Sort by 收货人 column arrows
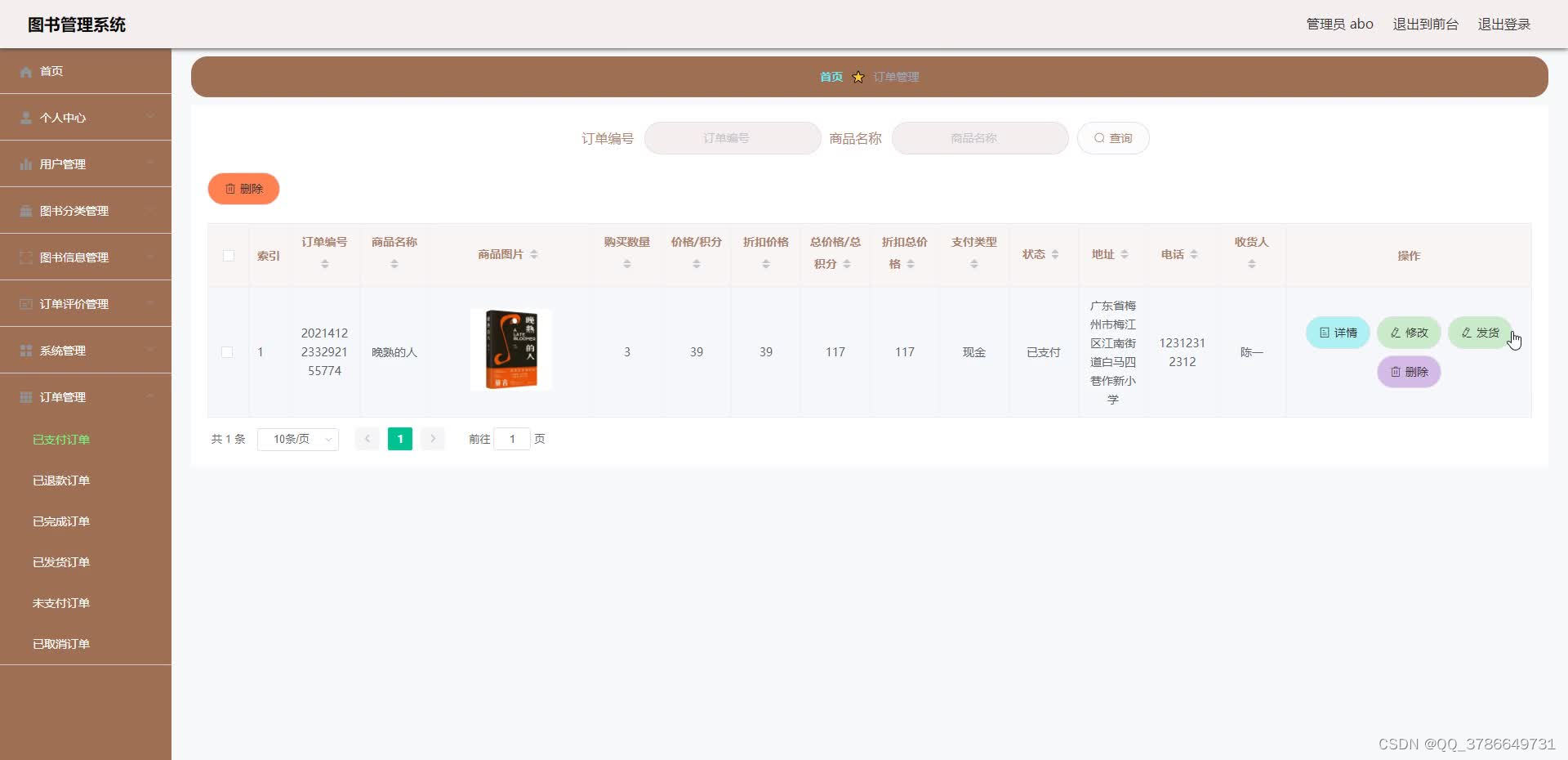 (x=1252, y=264)
